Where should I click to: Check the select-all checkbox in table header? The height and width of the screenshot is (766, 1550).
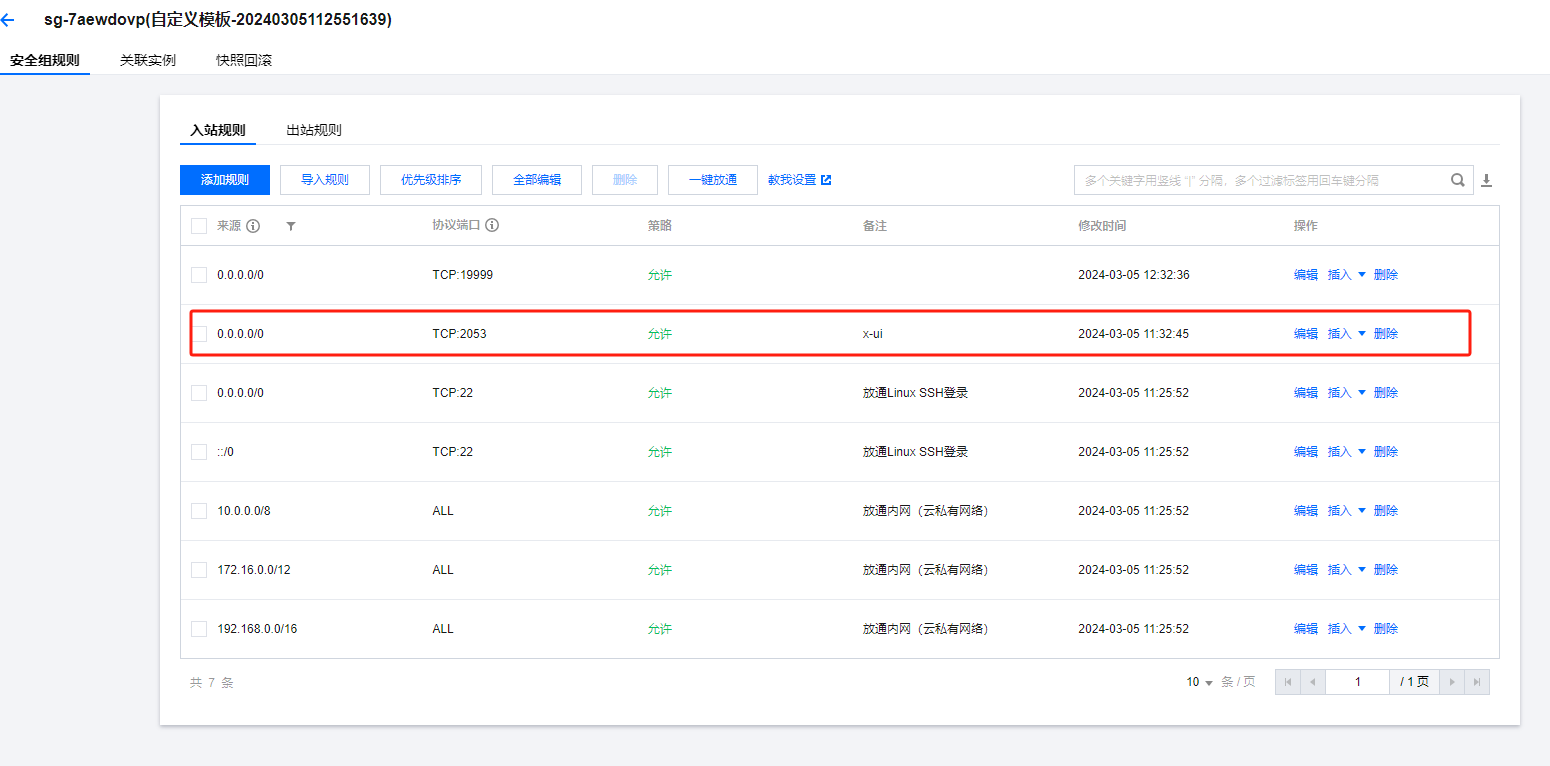tap(199, 226)
